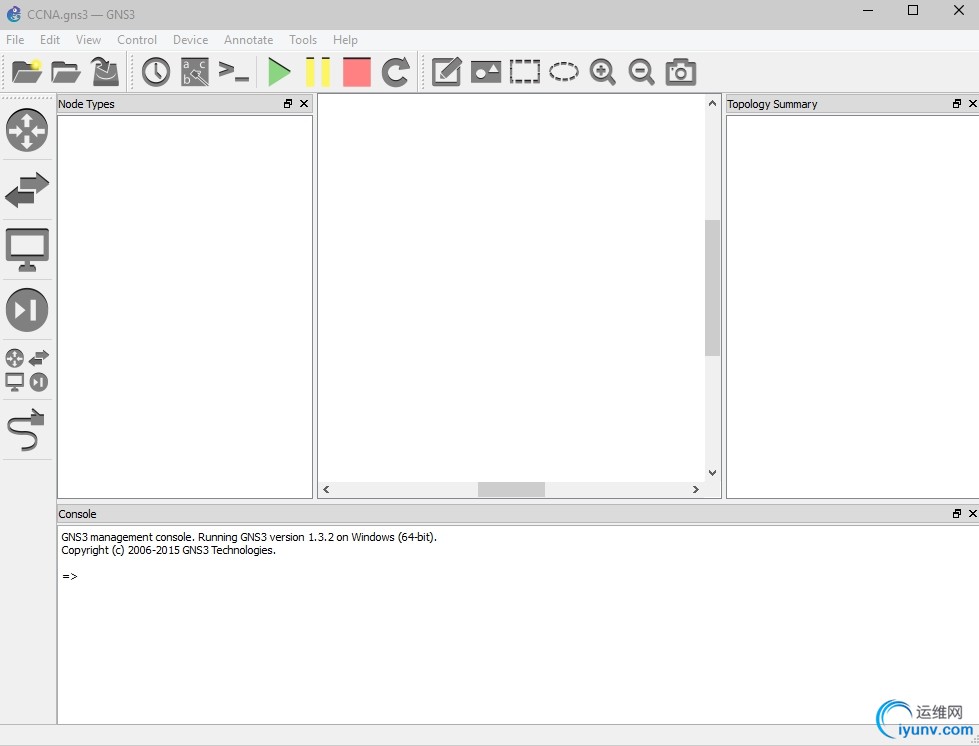Click the console command prompt line

[x=70, y=576]
